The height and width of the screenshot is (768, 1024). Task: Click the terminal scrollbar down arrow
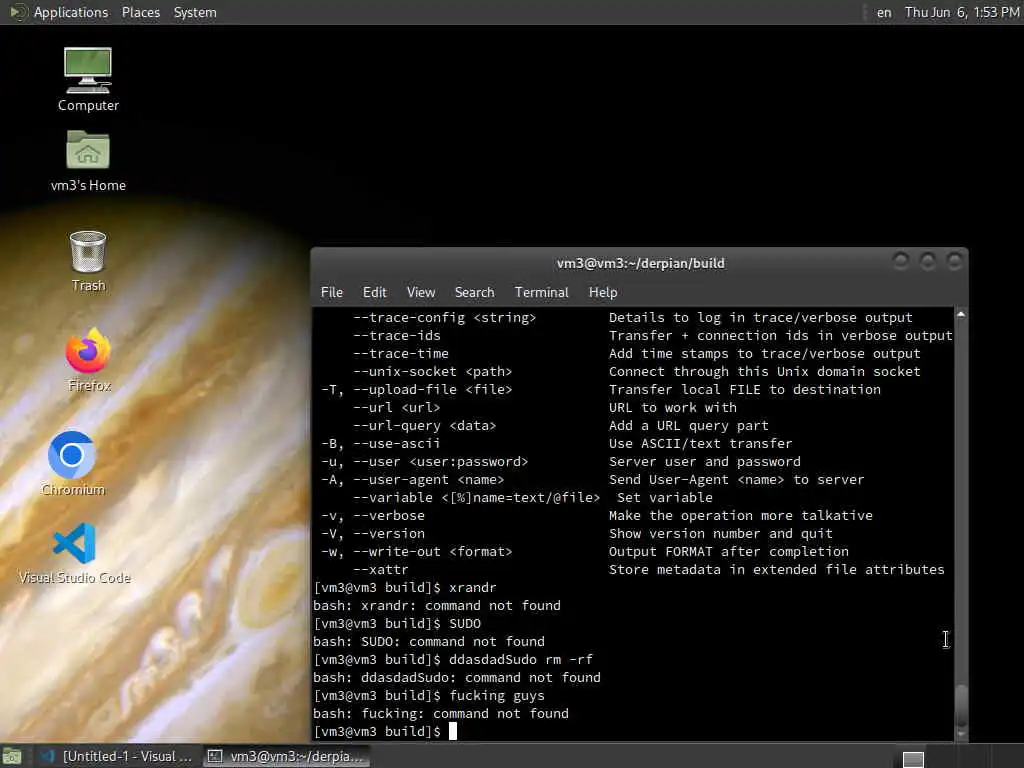pos(961,734)
